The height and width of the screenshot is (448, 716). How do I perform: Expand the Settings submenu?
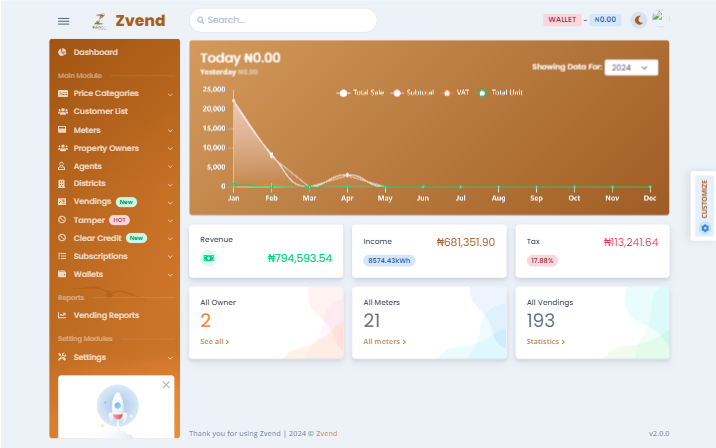[x=170, y=357]
